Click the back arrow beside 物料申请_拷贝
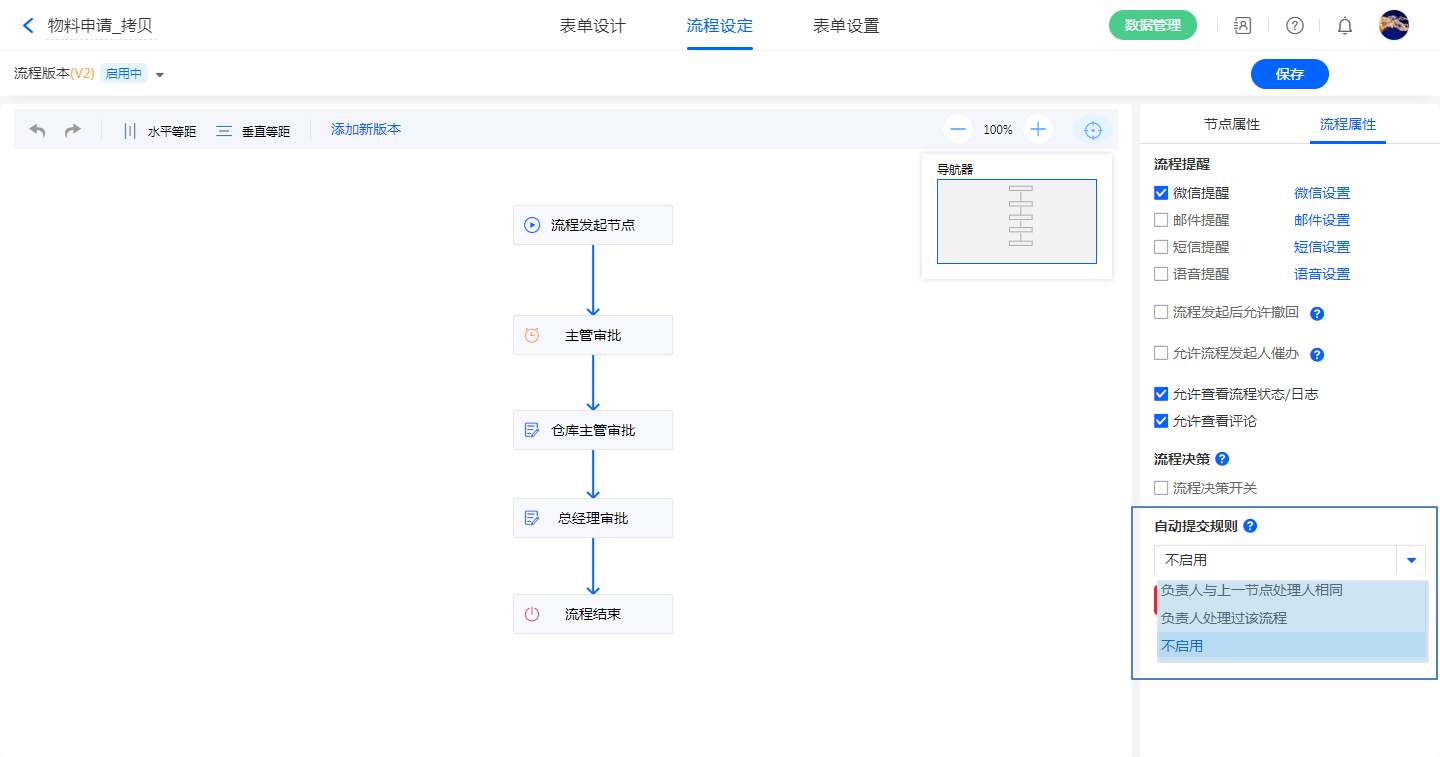 [28, 26]
